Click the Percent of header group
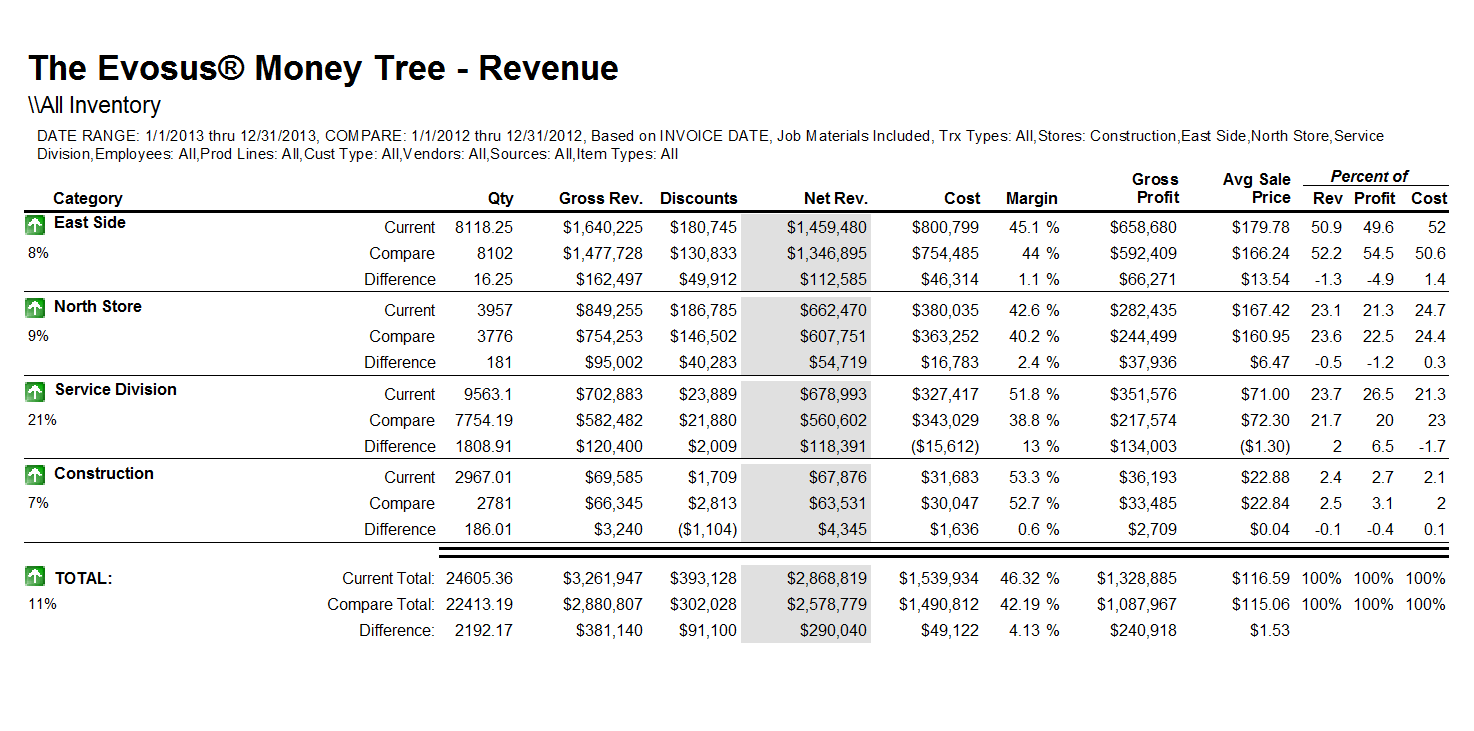The height and width of the screenshot is (731, 1474). 1369,177
